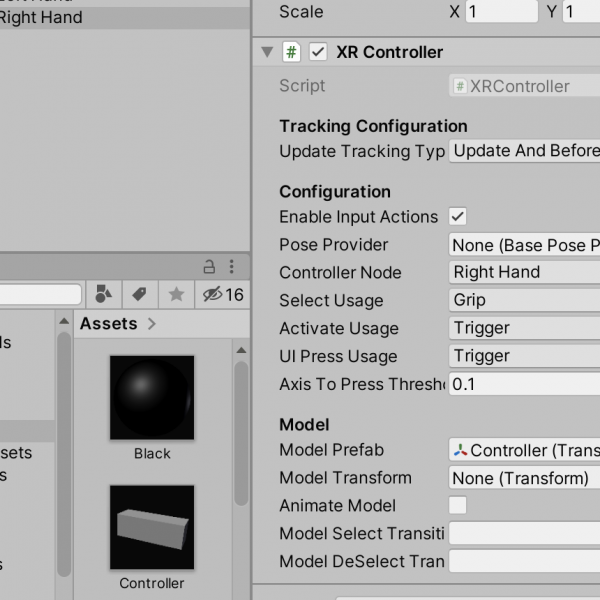The image size is (600, 600).
Task: Click the XR Controller script hash icon
Action: pyautogui.click(x=292, y=52)
